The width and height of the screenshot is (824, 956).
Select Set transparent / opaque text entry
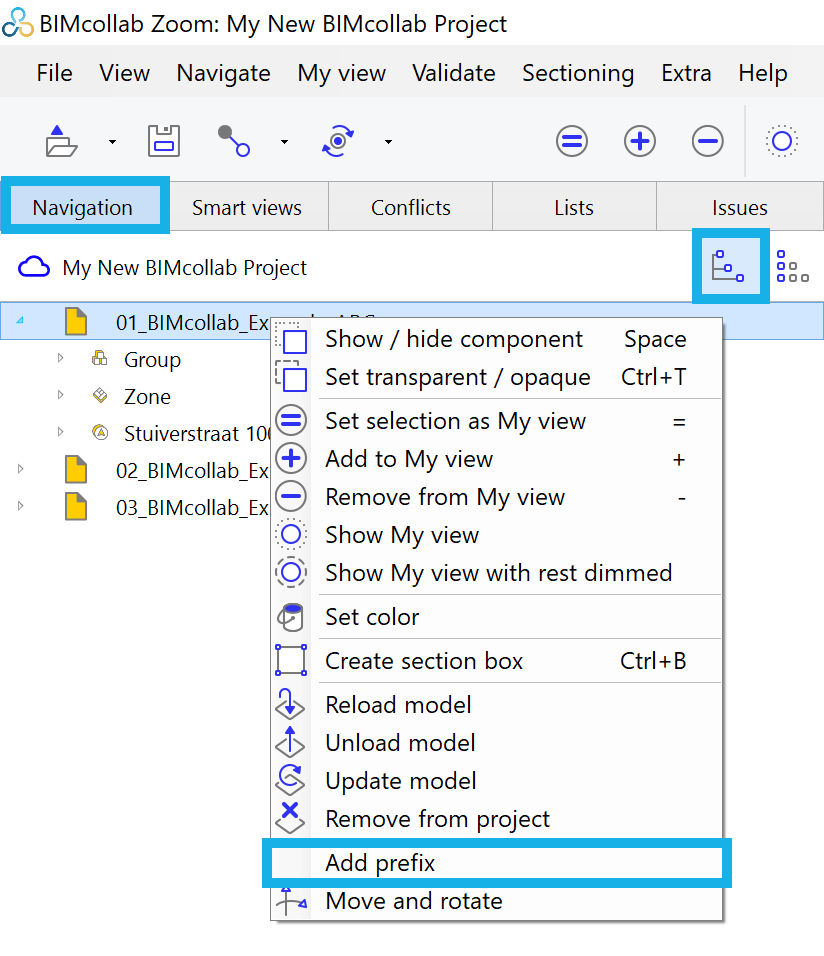pos(457,377)
